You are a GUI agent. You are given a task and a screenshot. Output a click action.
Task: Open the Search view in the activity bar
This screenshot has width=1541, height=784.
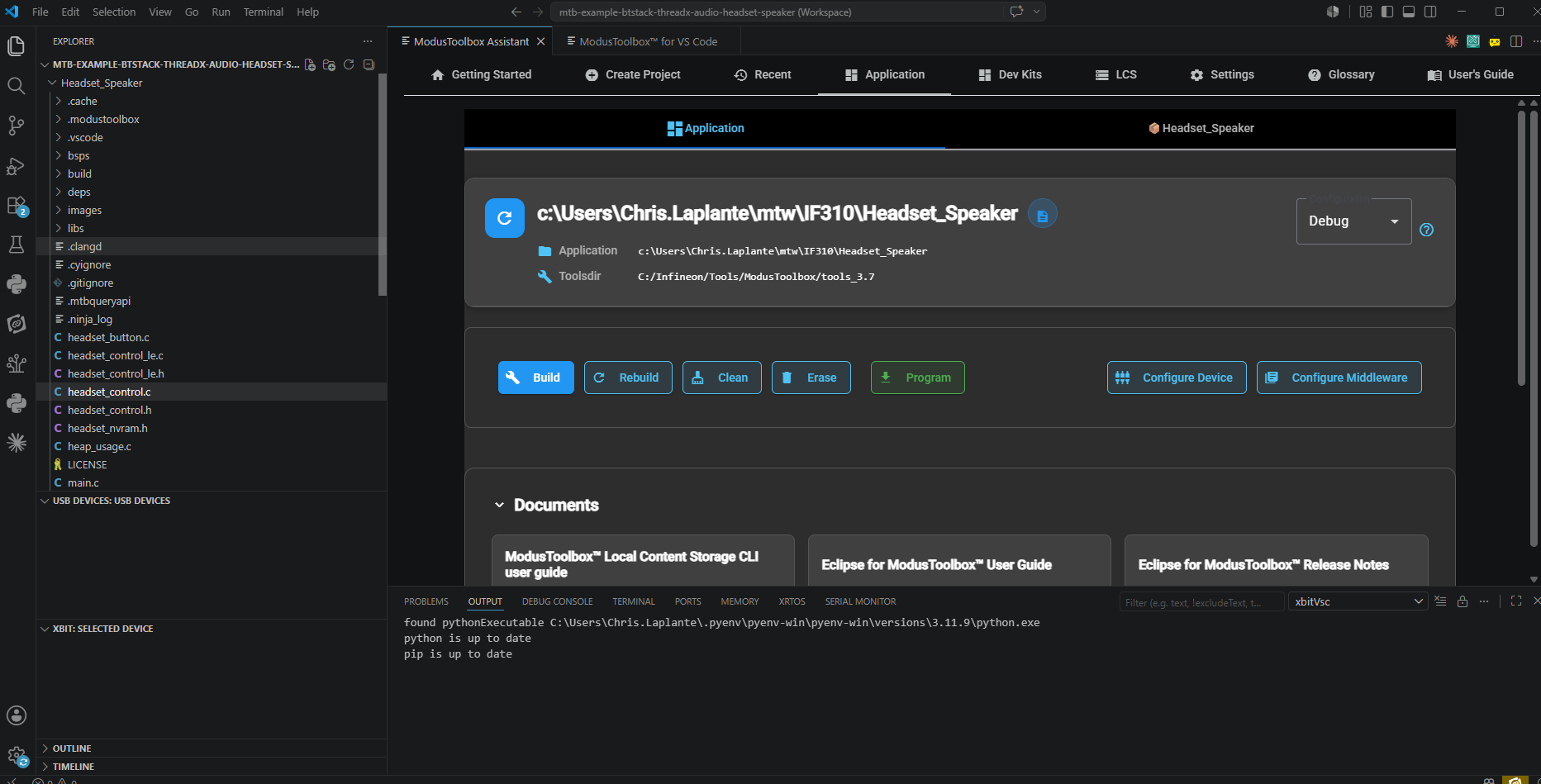click(x=17, y=85)
